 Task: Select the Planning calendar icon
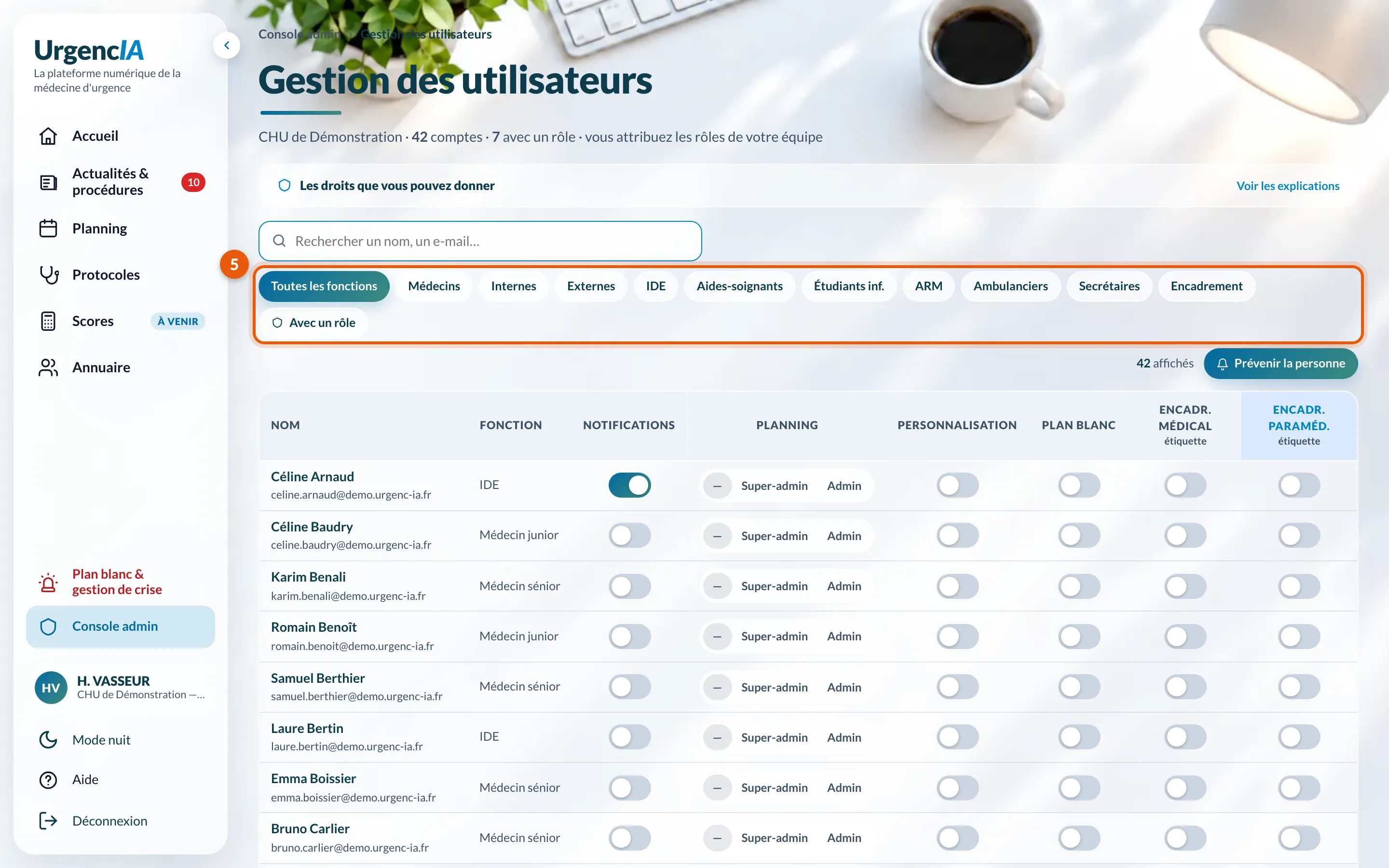(x=48, y=229)
